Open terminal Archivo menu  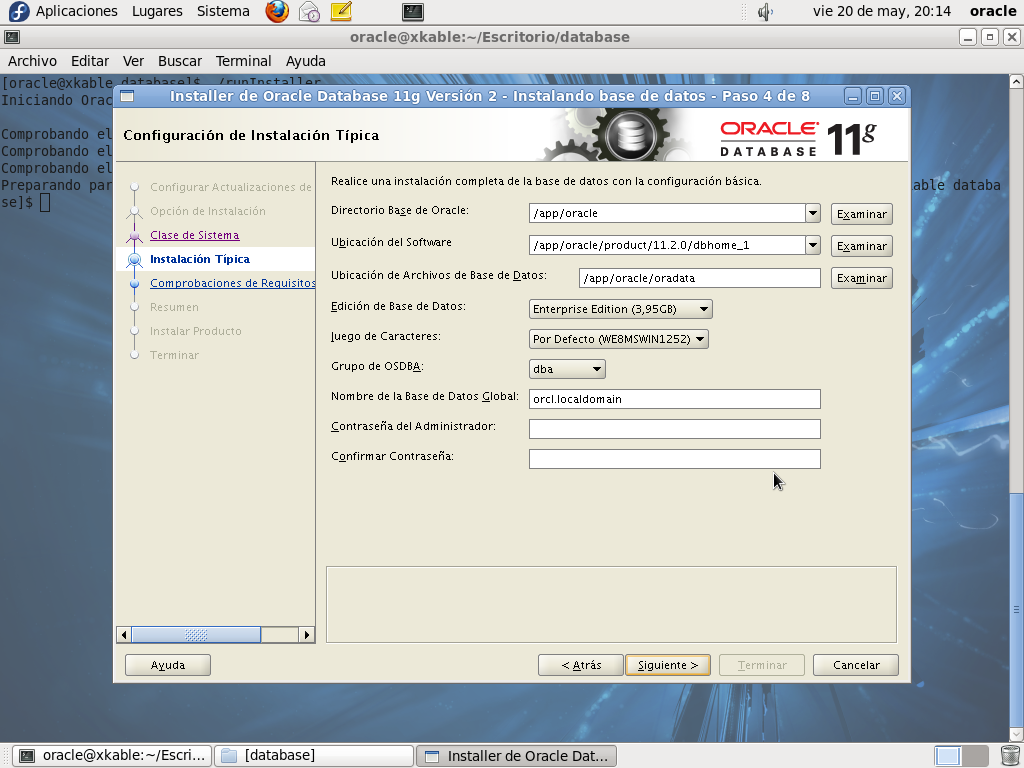point(33,61)
